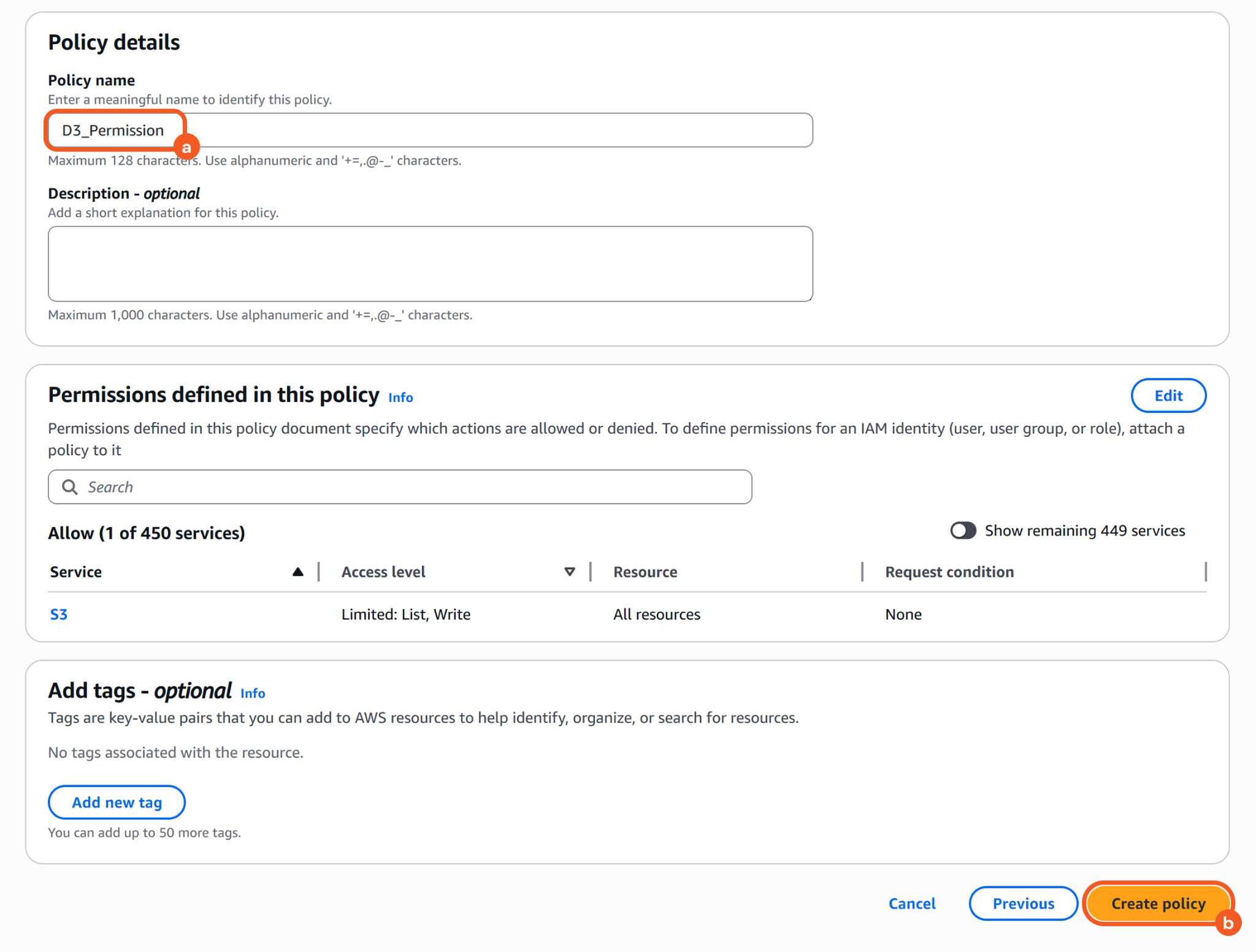The image size is (1256, 952).
Task: Click the Request condition column header
Action: click(x=949, y=572)
